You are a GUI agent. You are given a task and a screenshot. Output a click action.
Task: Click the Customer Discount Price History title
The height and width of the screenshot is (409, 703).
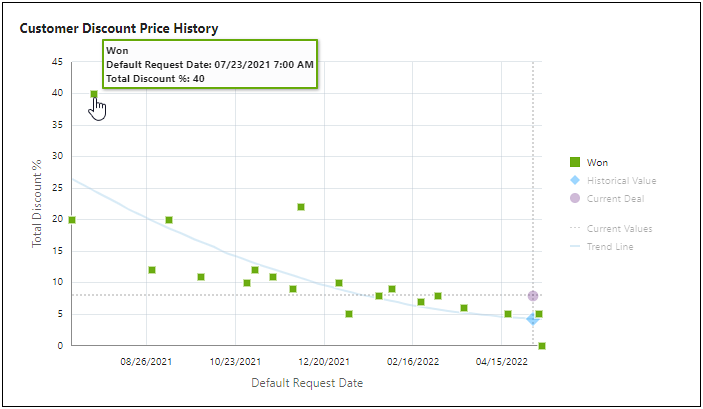[119, 28]
